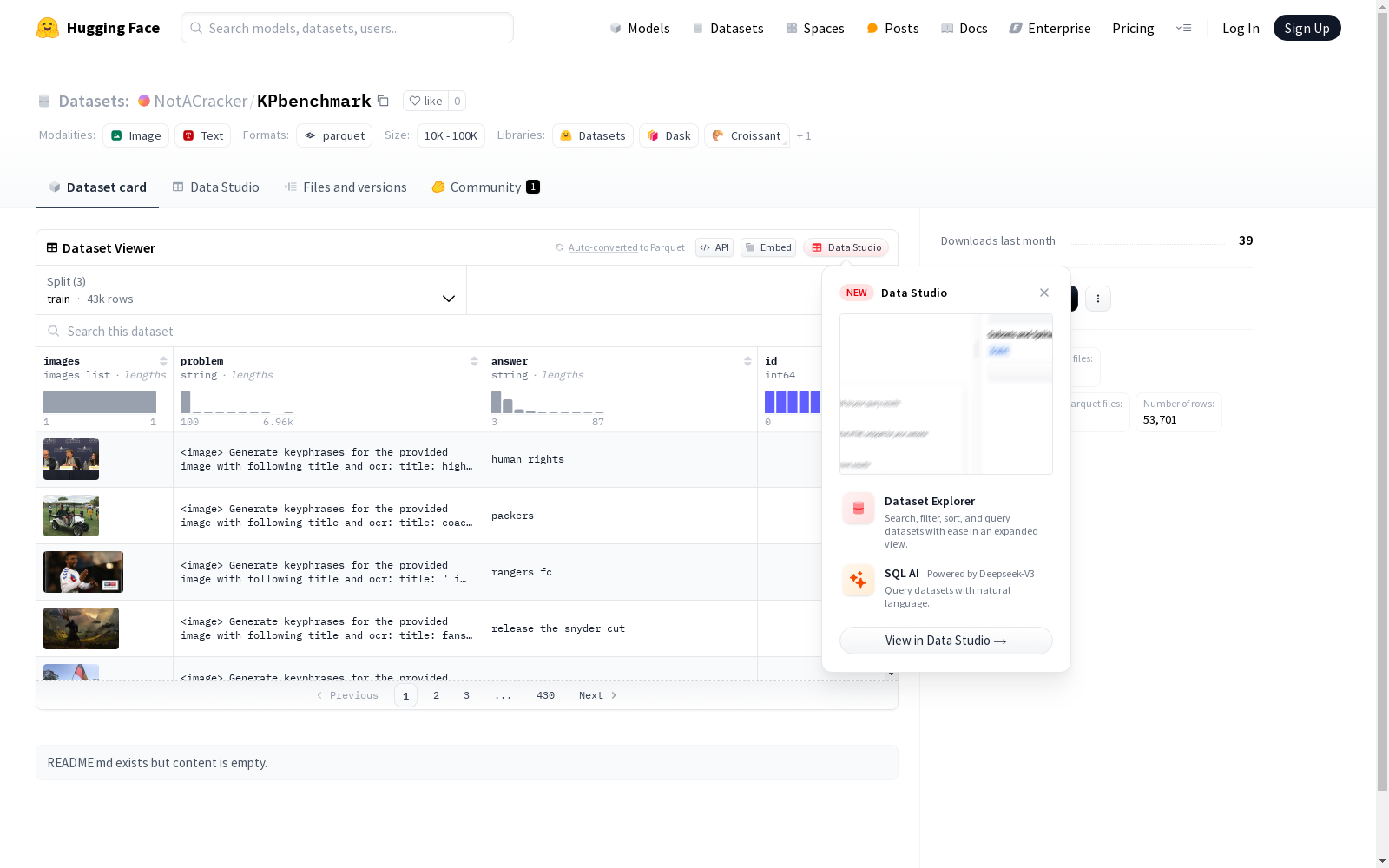This screenshot has height=868, width=1389.
Task: Click View in Data Studio button
Action: click(x=946, y=641)
